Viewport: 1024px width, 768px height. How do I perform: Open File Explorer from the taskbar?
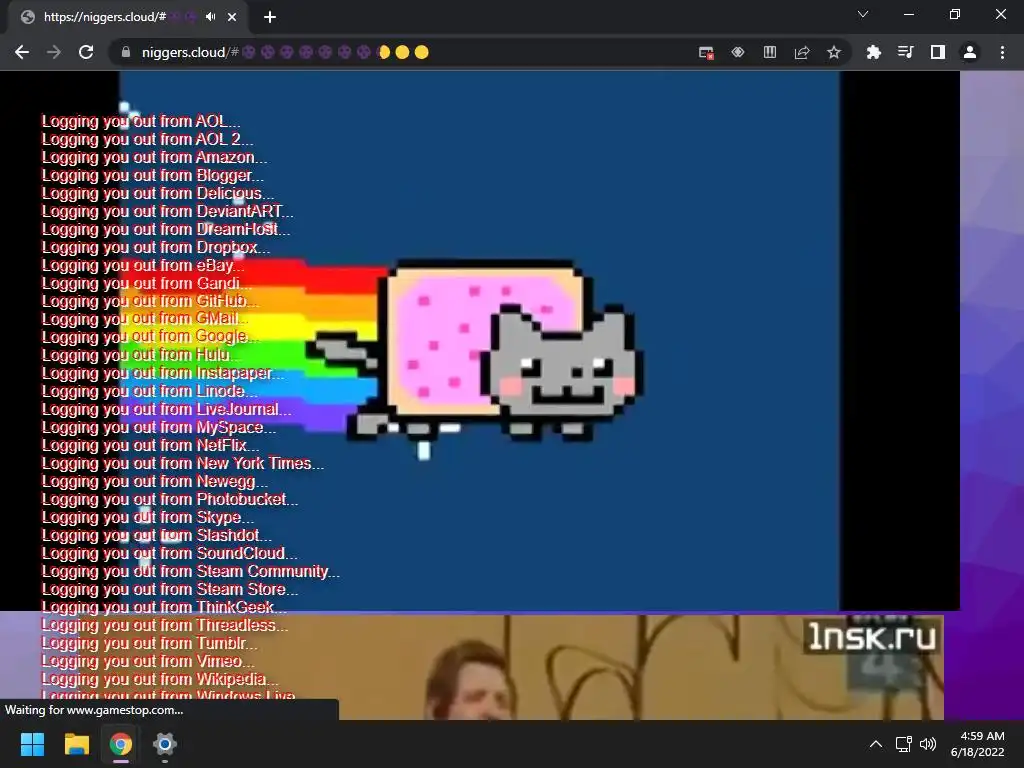[76, 744]
